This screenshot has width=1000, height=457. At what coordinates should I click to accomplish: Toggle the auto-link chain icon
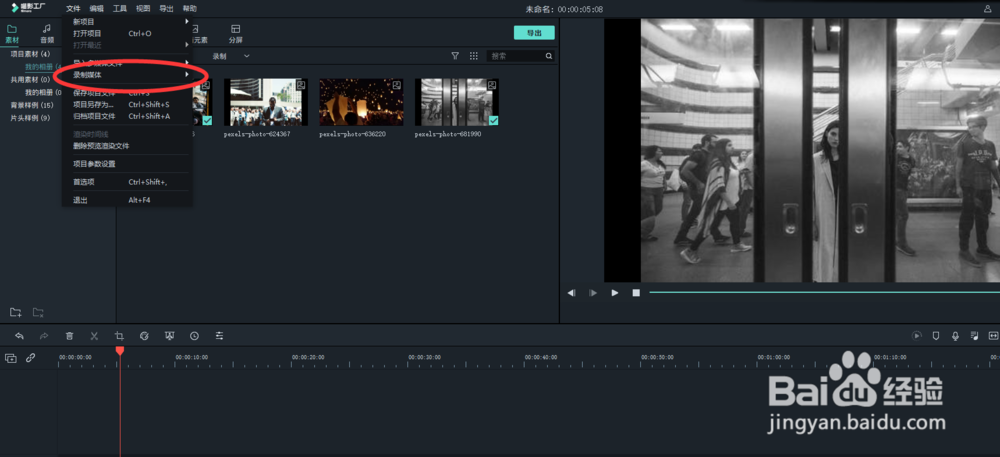(x=30, y=358)
